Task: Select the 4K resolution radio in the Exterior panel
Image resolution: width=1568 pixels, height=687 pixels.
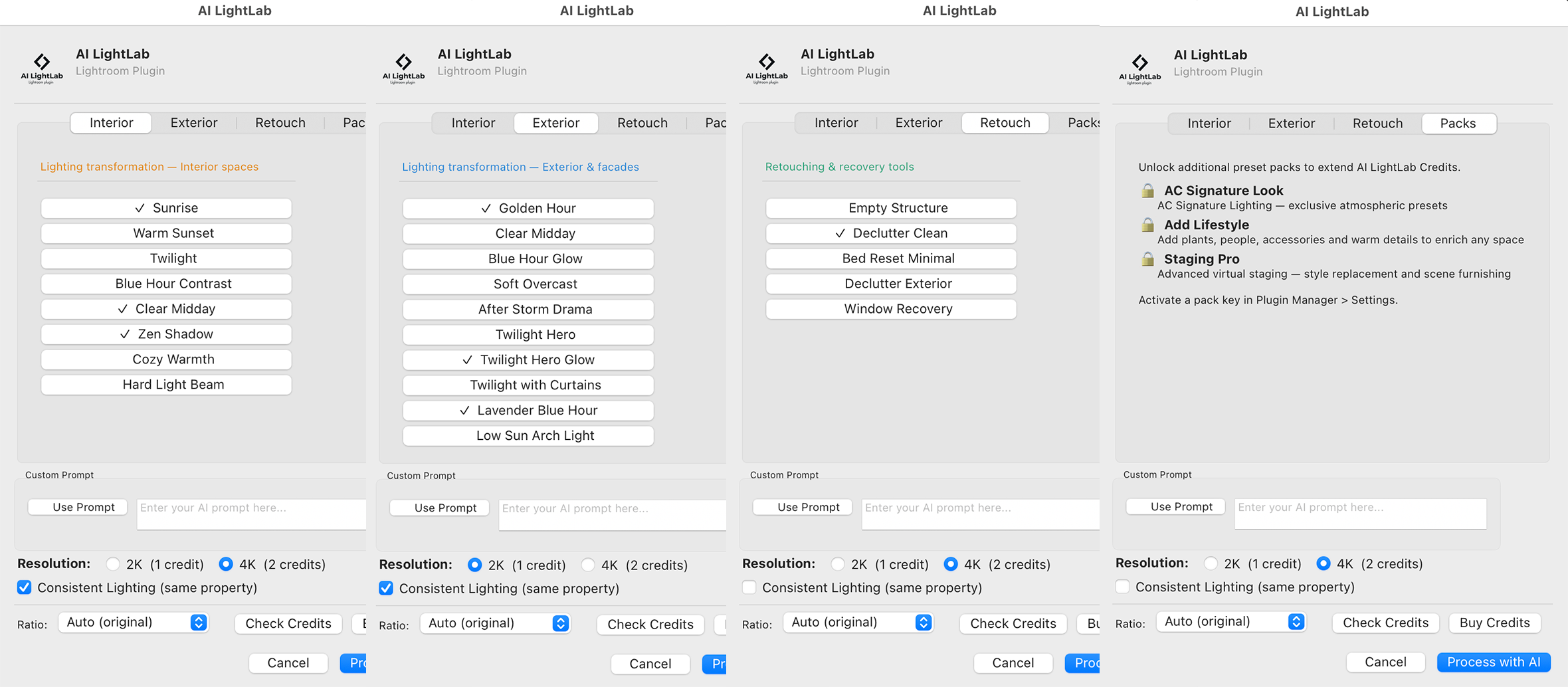Action: [587, 564]
